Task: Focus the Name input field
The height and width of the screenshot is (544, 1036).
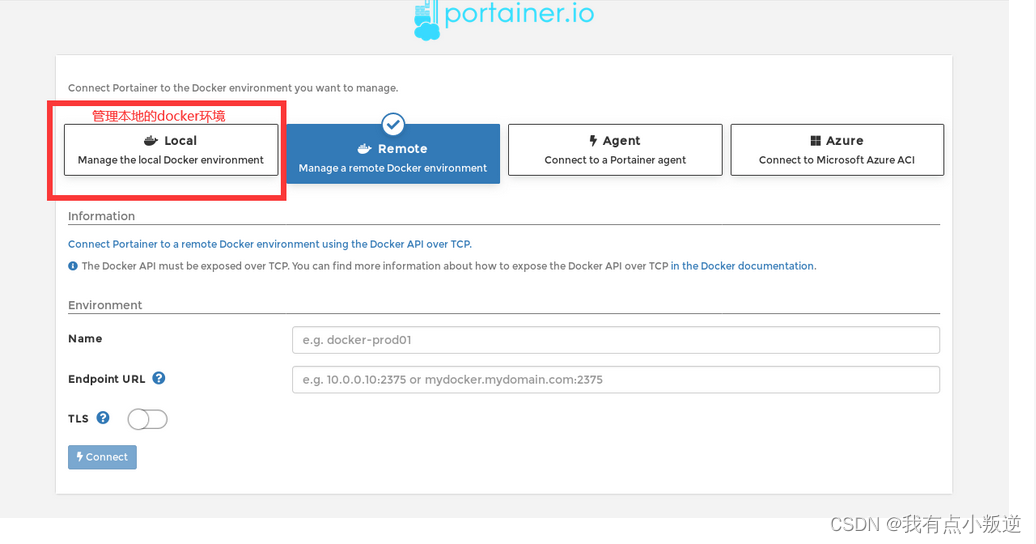Action: click(616, 340)
